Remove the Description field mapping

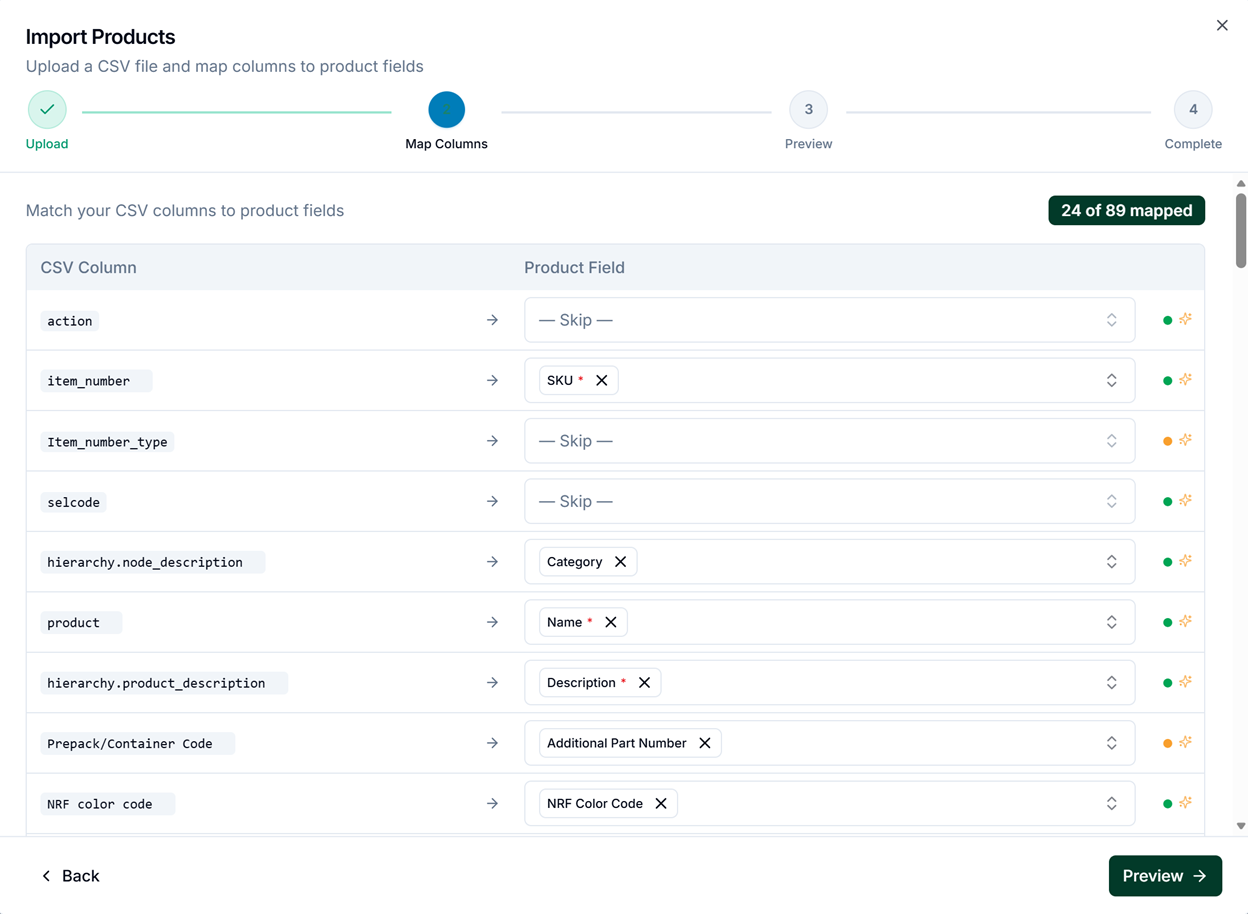645,683
